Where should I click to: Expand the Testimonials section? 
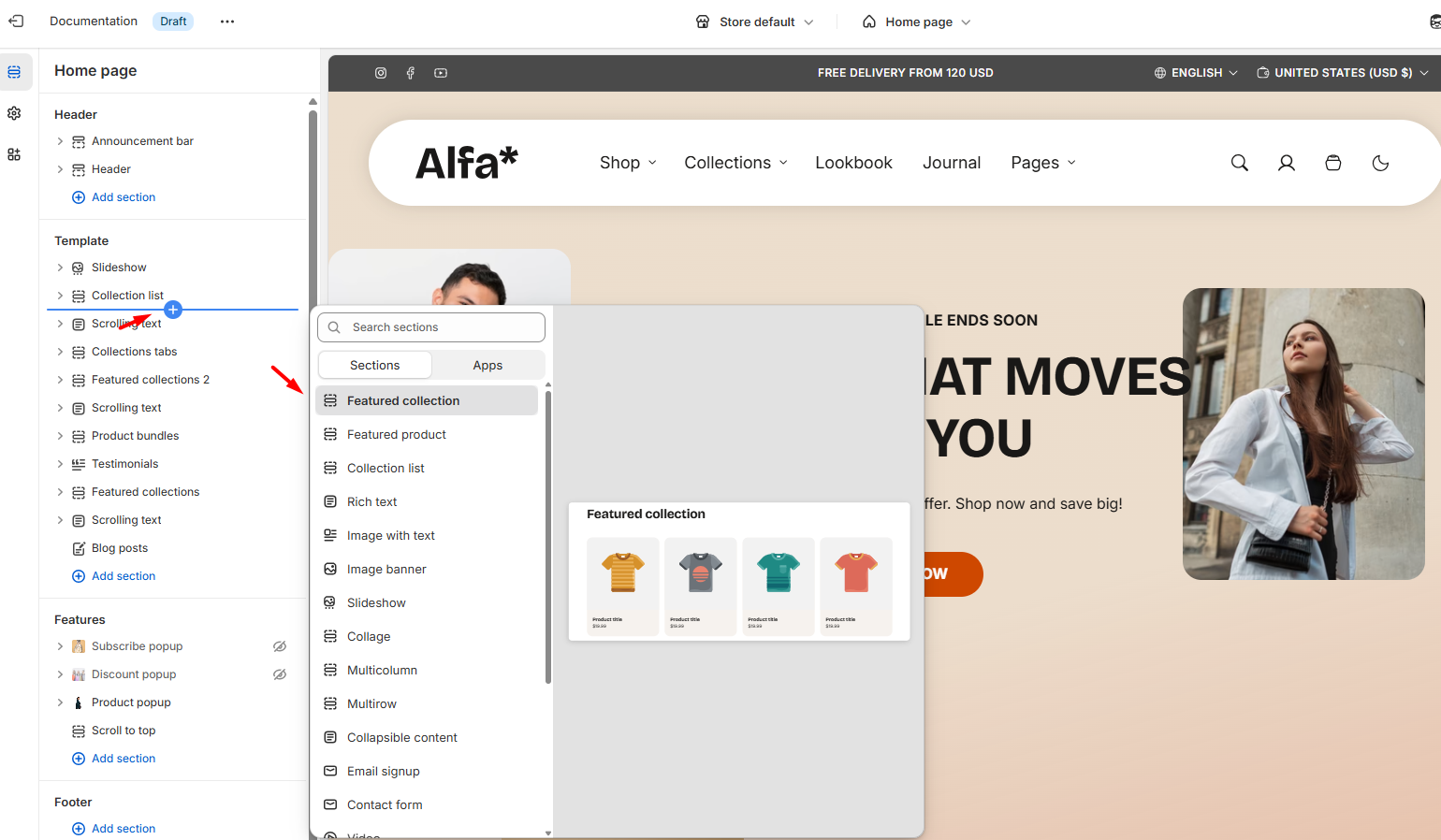coord(60,464)
